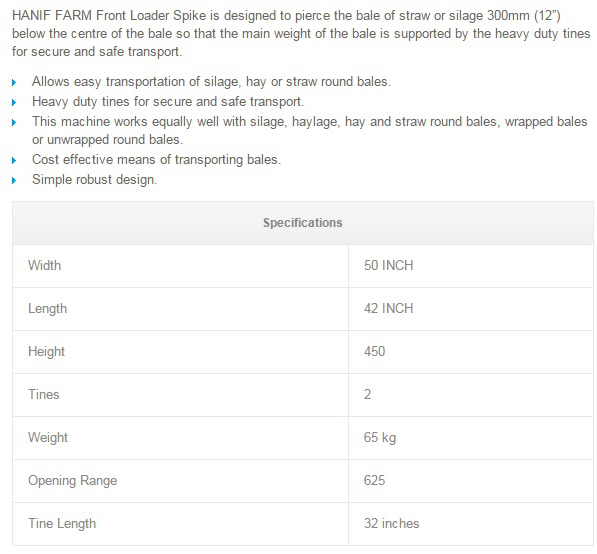Viewport: 597px width, 554px height.
Task: Click the arrow bullet before 'Cost effective means'
Action: coord(14,160)
